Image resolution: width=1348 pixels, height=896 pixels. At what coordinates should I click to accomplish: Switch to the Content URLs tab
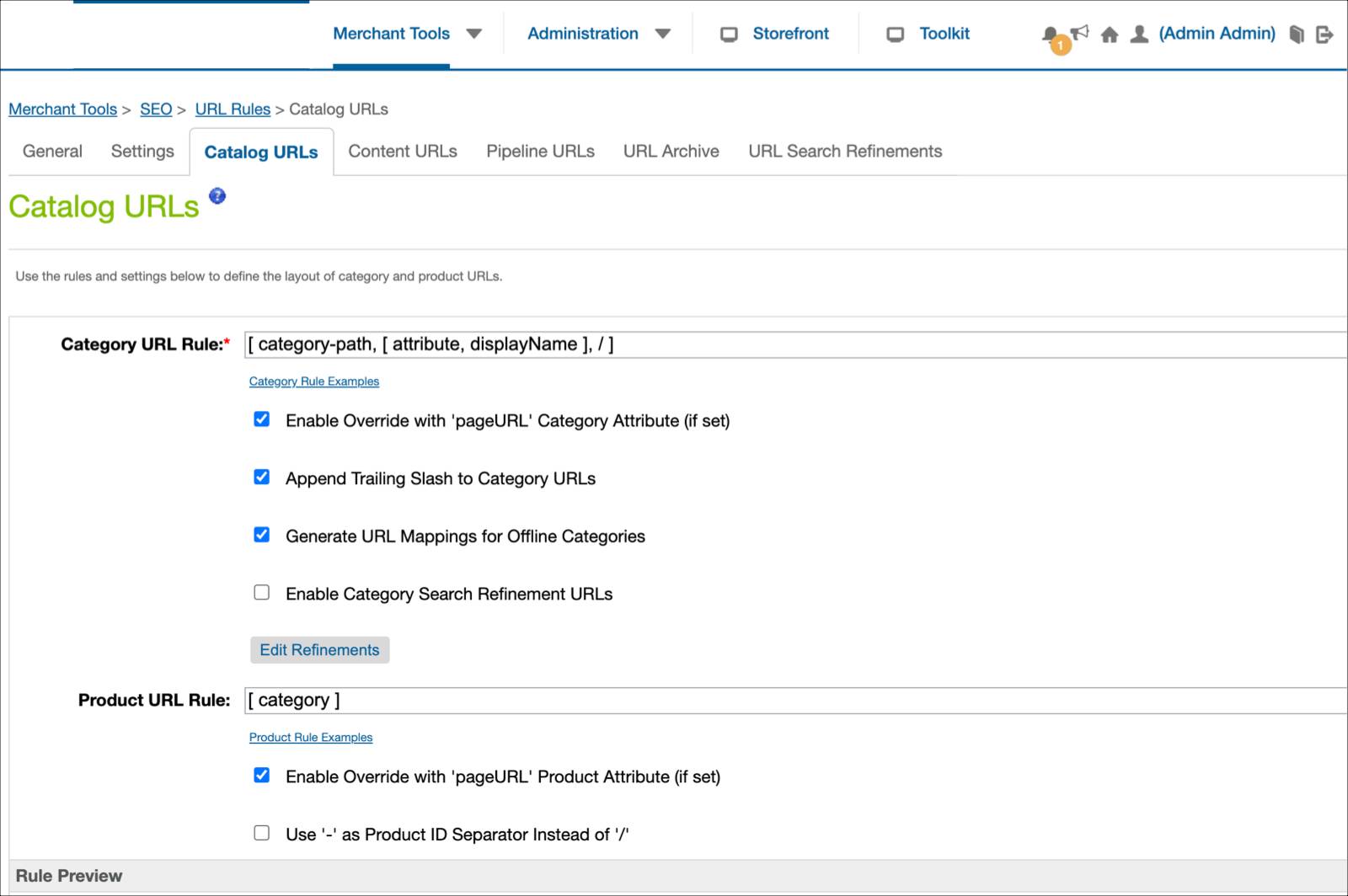403,152
